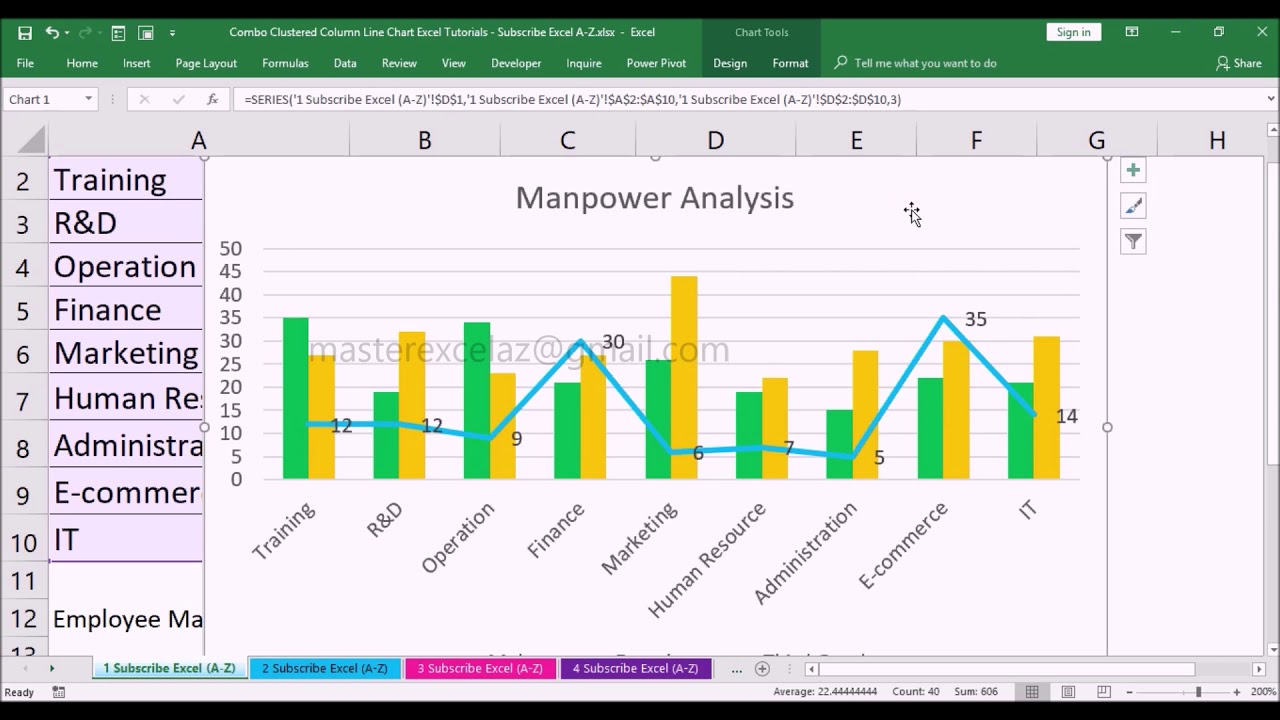
Task: Select column H header
Action: 1217,140
